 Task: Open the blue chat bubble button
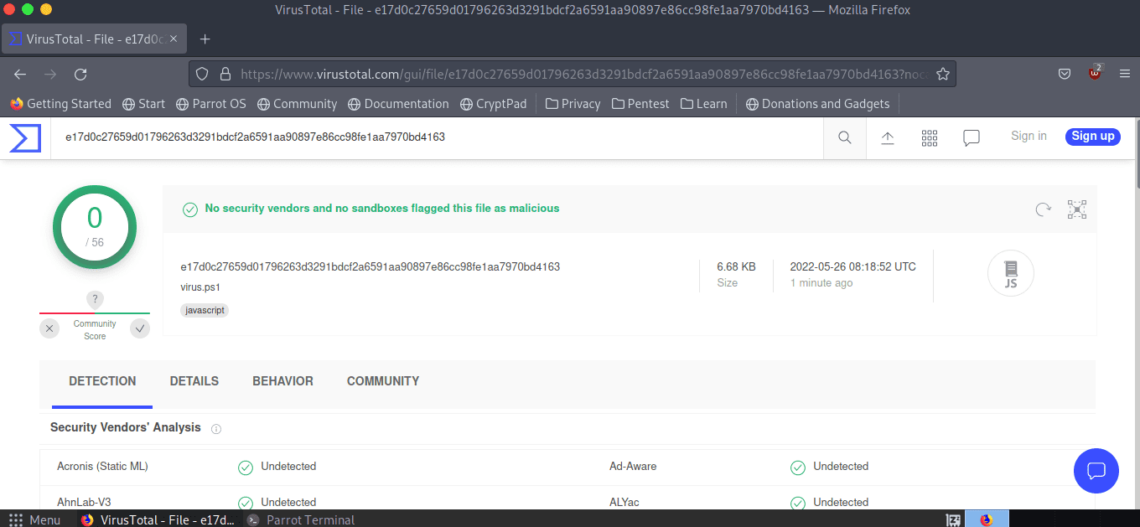click(x=1095, y=470)
